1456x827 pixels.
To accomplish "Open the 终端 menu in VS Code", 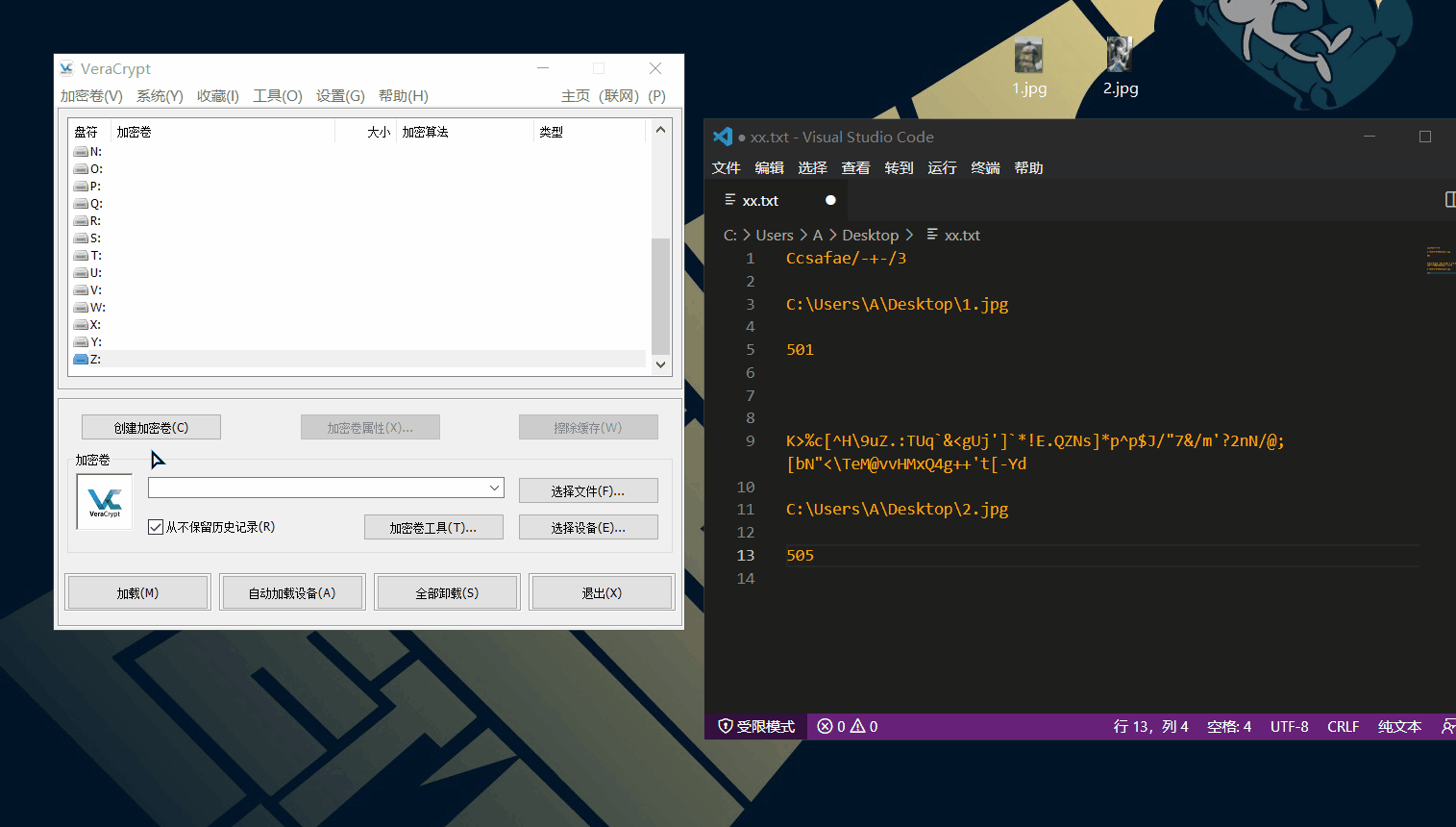I will 985,168.
